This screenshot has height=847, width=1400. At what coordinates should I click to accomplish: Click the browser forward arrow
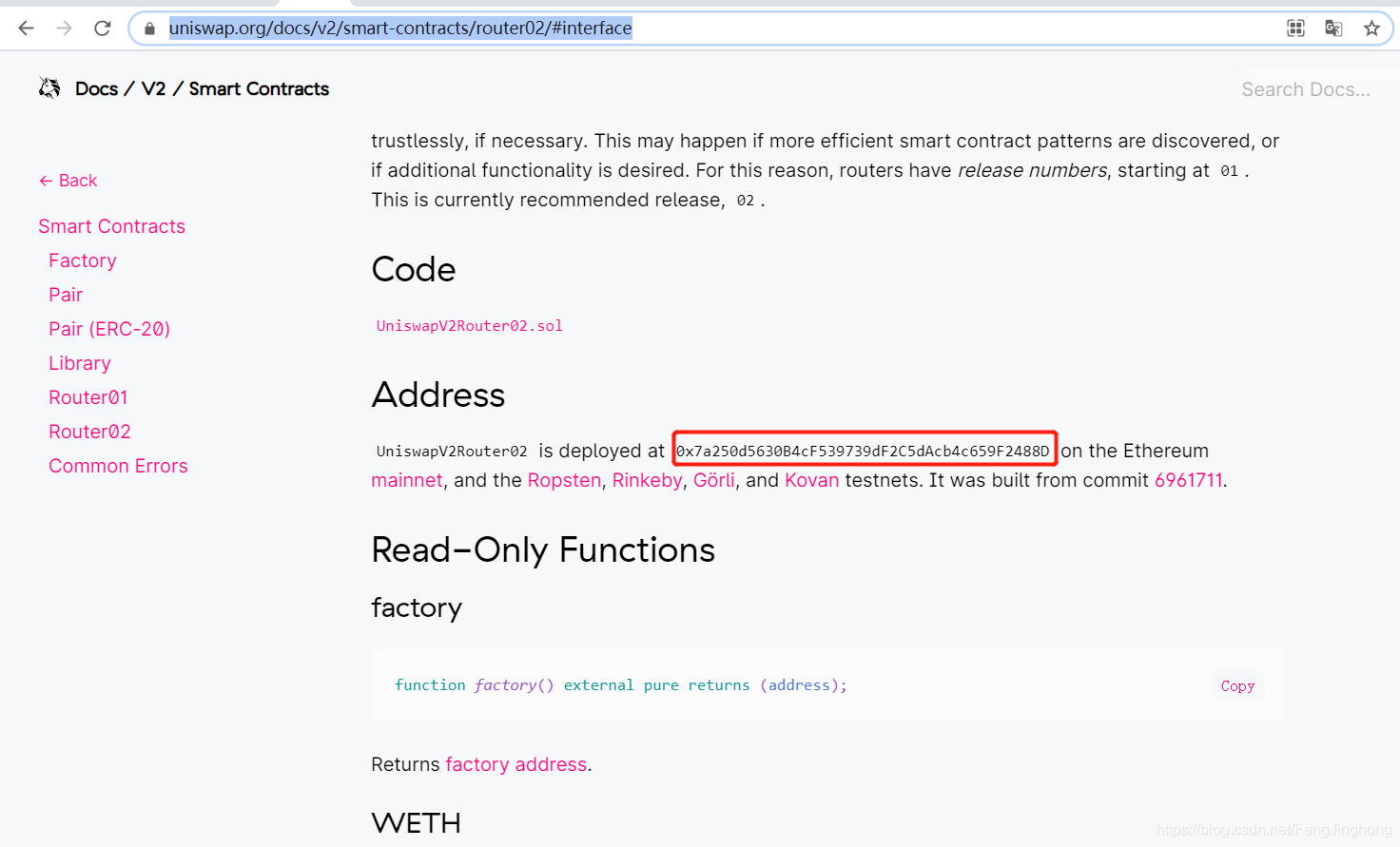64,29
